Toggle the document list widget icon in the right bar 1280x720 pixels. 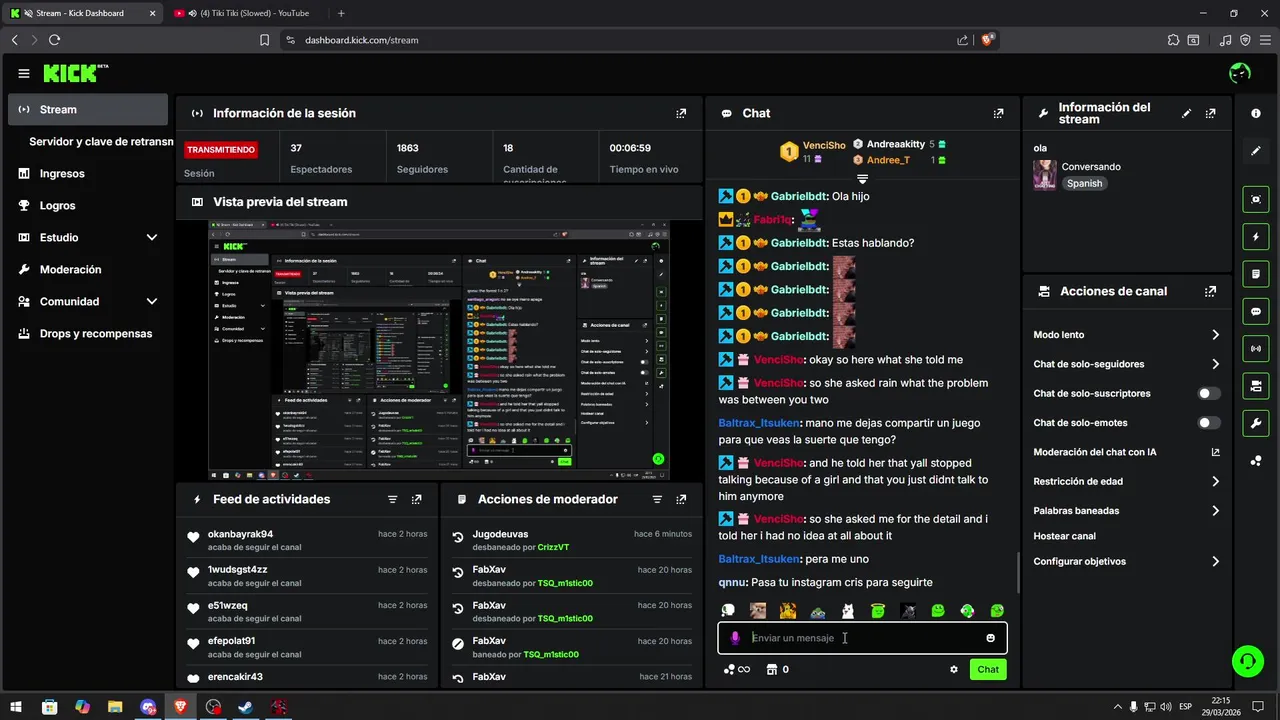click(x=1256, y=274)
